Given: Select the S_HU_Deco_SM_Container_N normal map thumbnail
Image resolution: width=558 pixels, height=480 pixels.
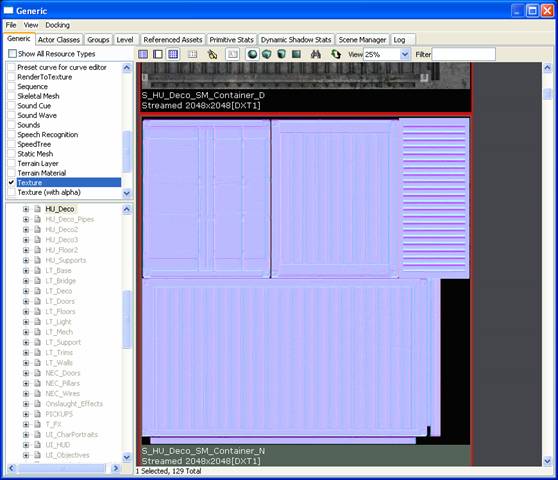Looking at the screenshot, I should pyautogui.click(x=306, y=281).
